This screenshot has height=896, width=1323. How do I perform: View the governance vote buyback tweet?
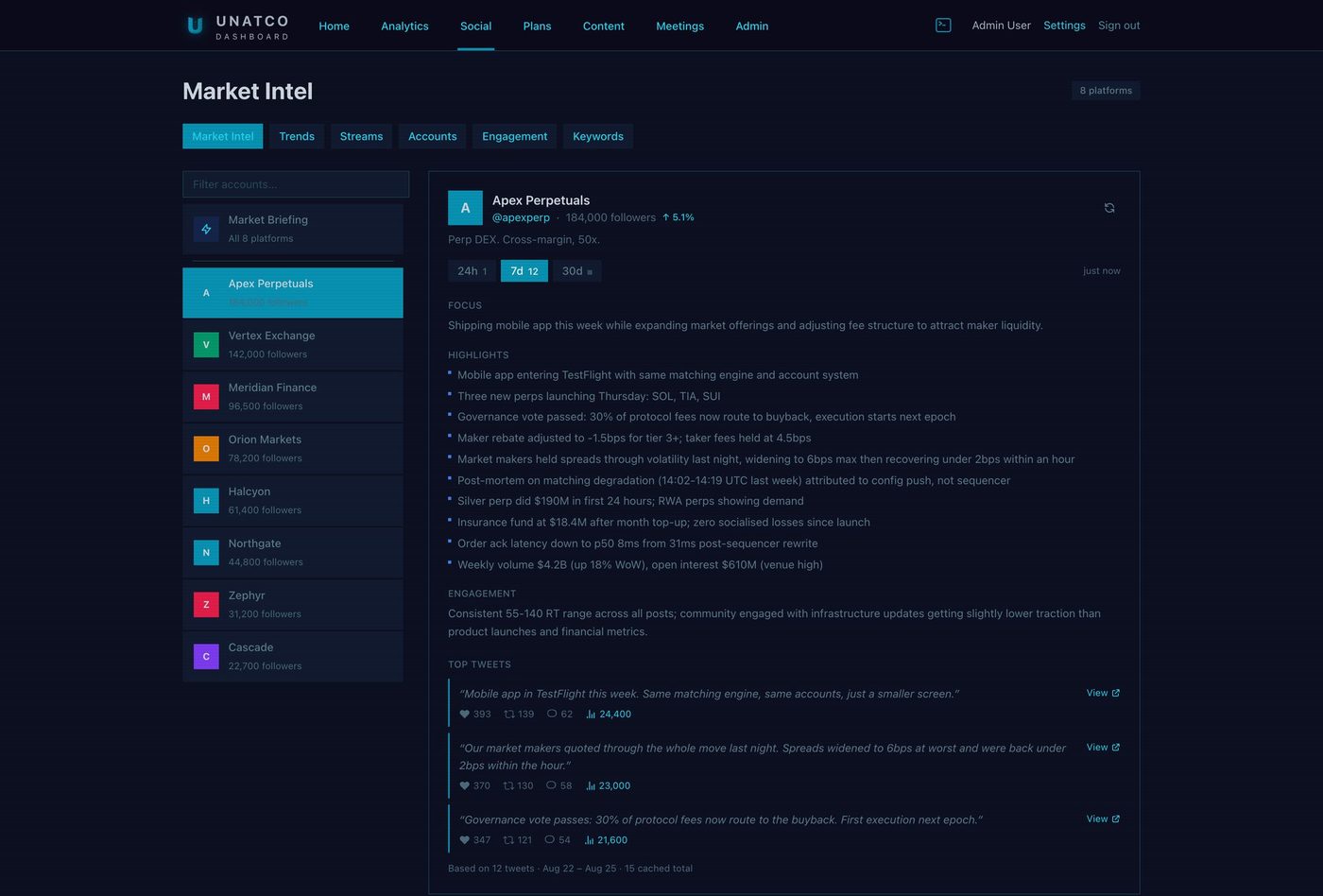point(1103,818)
